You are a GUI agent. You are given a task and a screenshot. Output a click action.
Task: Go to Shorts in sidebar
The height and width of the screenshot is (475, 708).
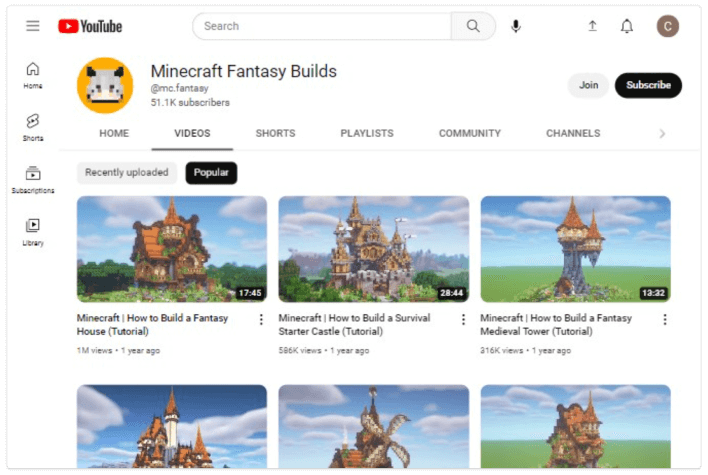point(33,126)
